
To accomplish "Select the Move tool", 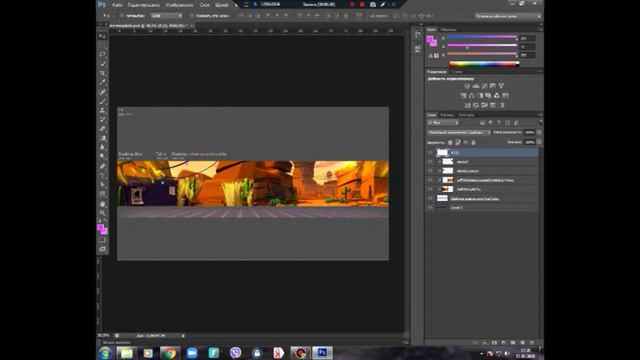I will pyautogui.click(x=102, y=36).
